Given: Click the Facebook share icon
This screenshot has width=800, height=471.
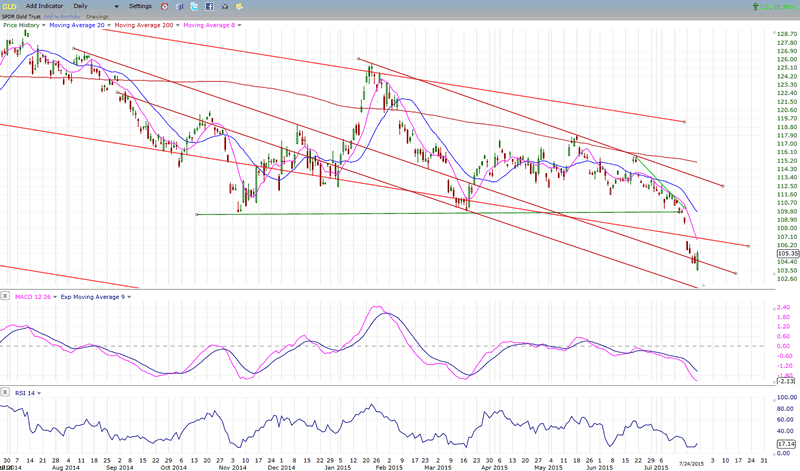Looking at the screenshot, I should coord(209,6).
